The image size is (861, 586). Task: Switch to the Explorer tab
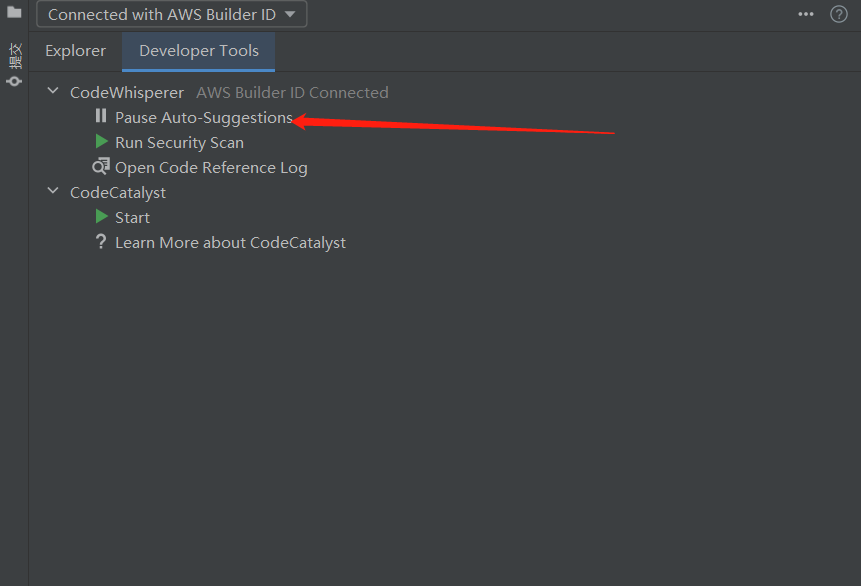pyautogui.click(x=75, y=50)
